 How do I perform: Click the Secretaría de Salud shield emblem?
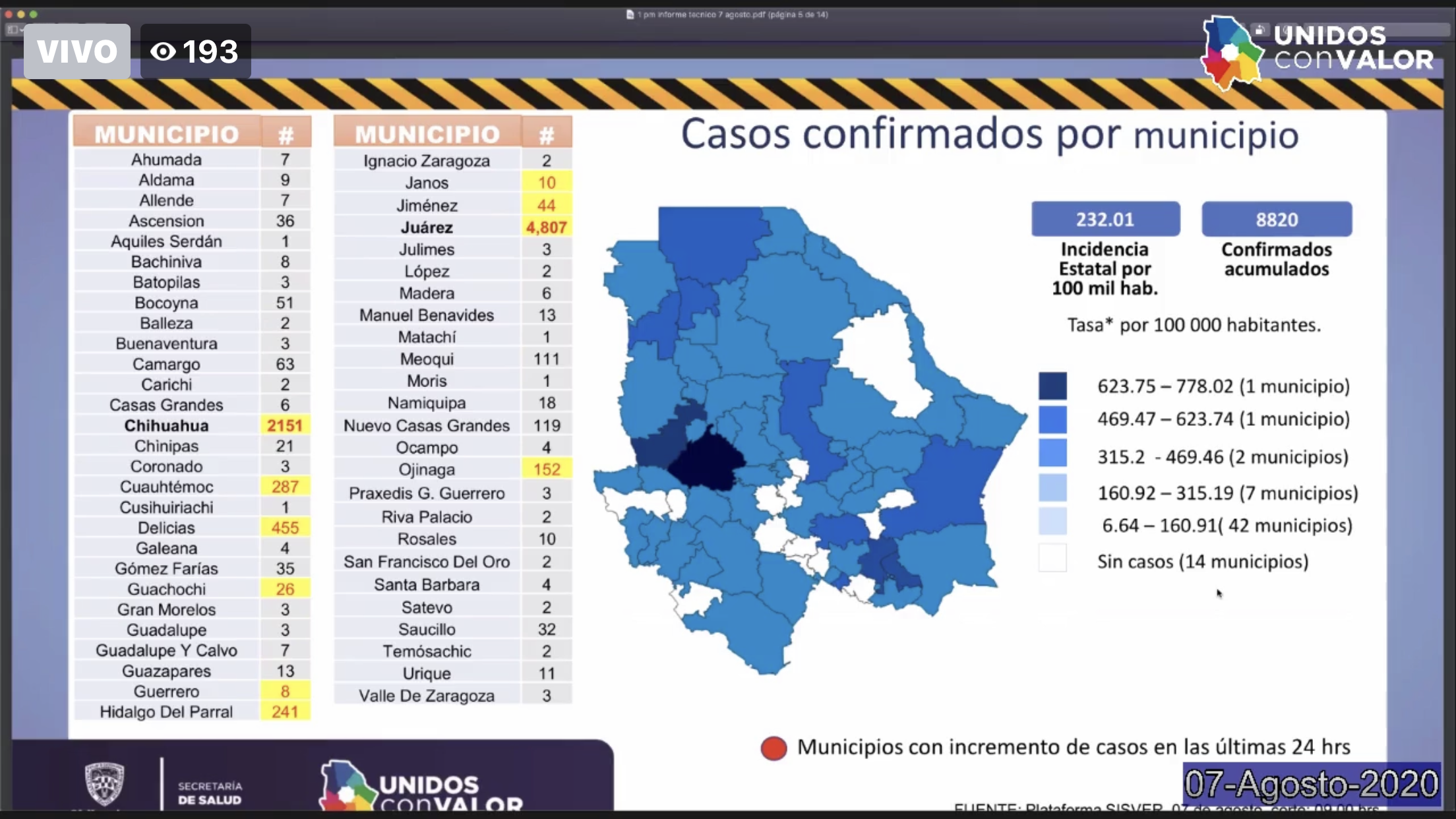click(104, 783)
